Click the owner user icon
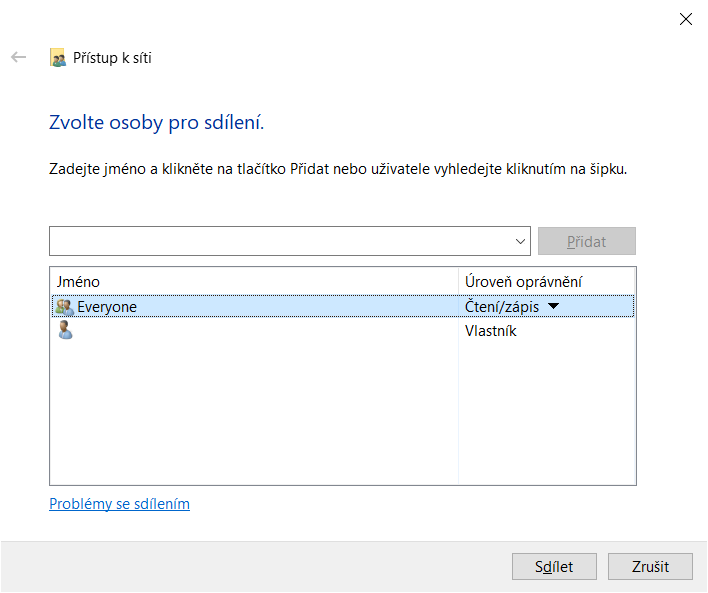The height and width of the screenshot is (593, 708). coord(65,331)
